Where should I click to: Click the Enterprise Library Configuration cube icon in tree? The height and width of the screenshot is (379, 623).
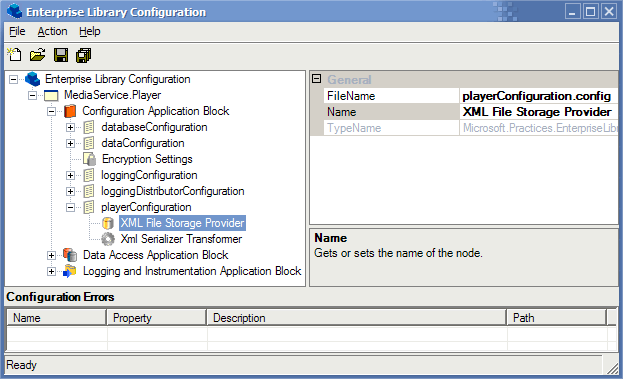(32, 79)
